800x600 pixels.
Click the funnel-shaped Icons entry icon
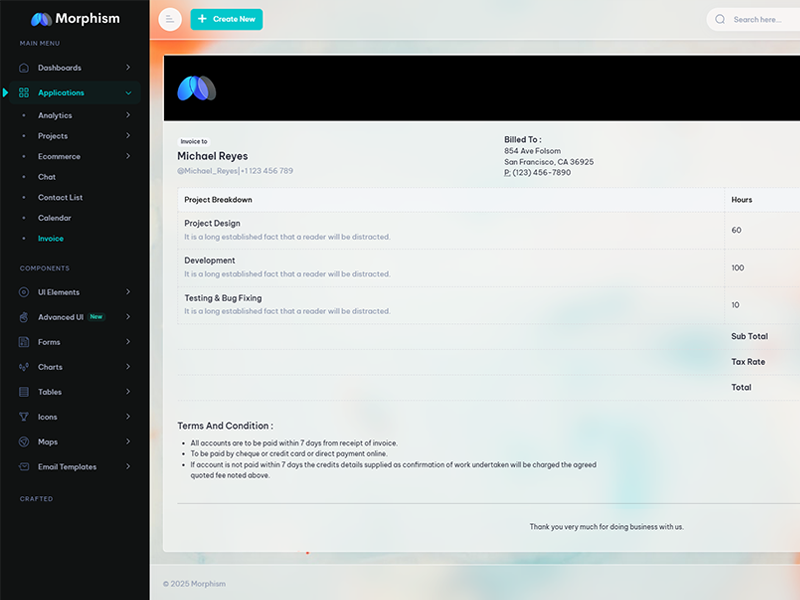[23, 417]
